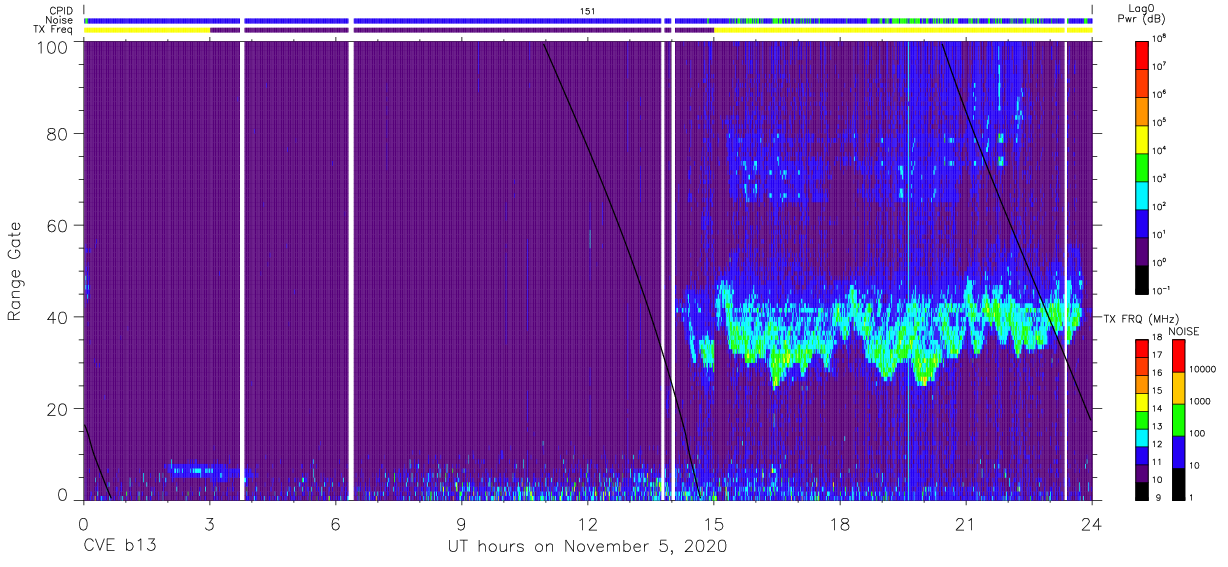This screenshot has width=1228, height=567.
Task: Click y-axis tick label '60'
Action: [x=59, y=226]
